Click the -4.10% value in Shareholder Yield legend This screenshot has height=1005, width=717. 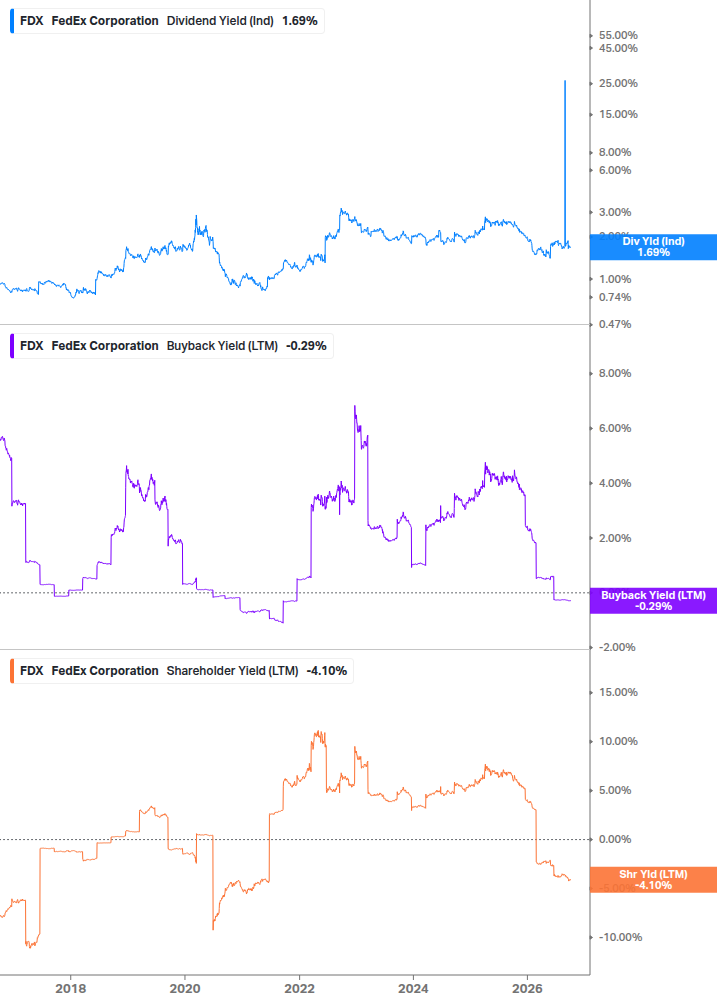[x=327, y=670]
